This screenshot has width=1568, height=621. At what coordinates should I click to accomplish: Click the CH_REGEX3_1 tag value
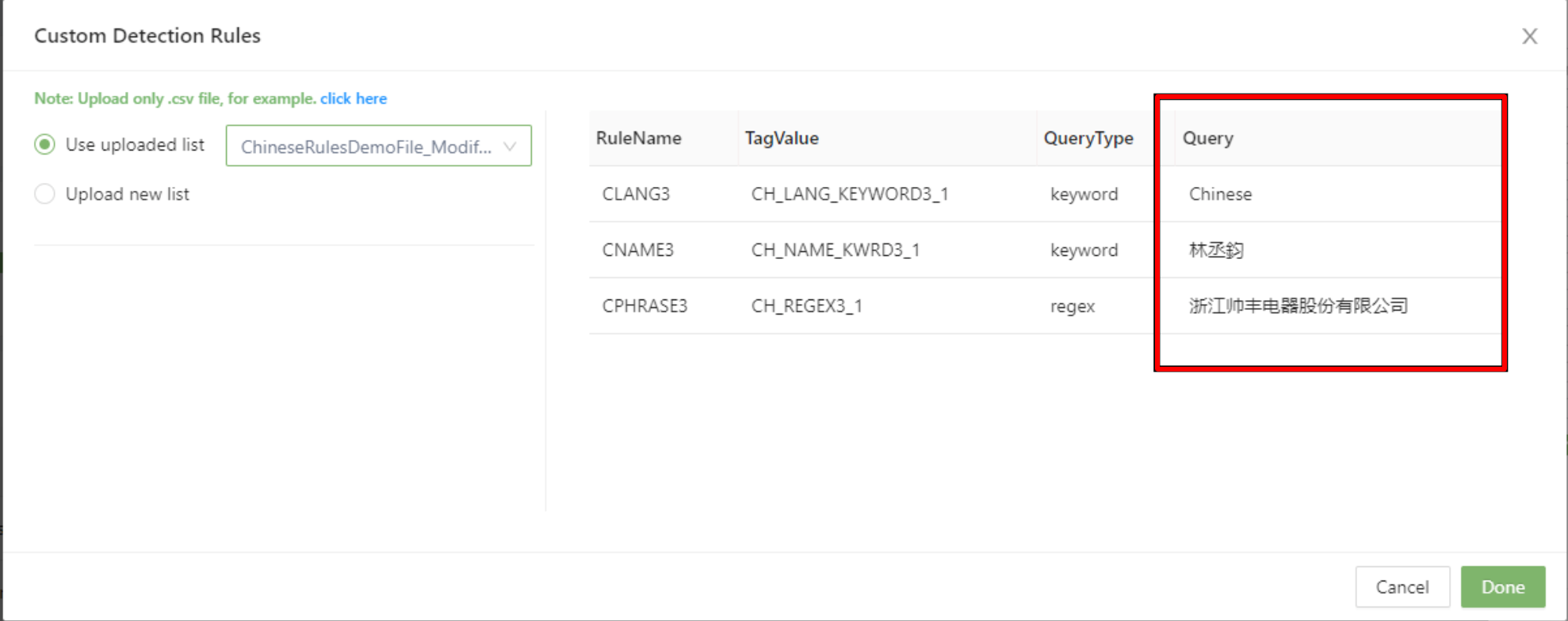[x=806, y=307]
